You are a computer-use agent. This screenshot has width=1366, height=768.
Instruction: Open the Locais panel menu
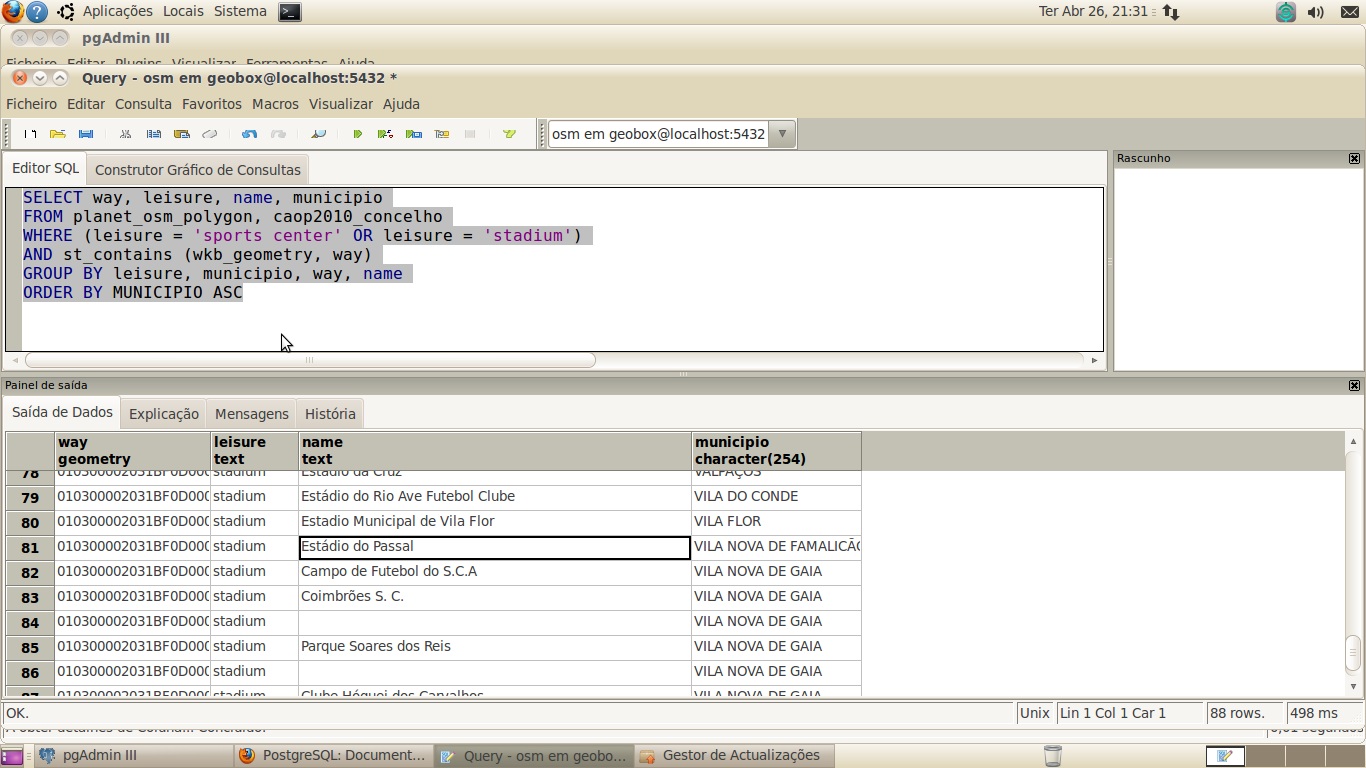point(183,11)
